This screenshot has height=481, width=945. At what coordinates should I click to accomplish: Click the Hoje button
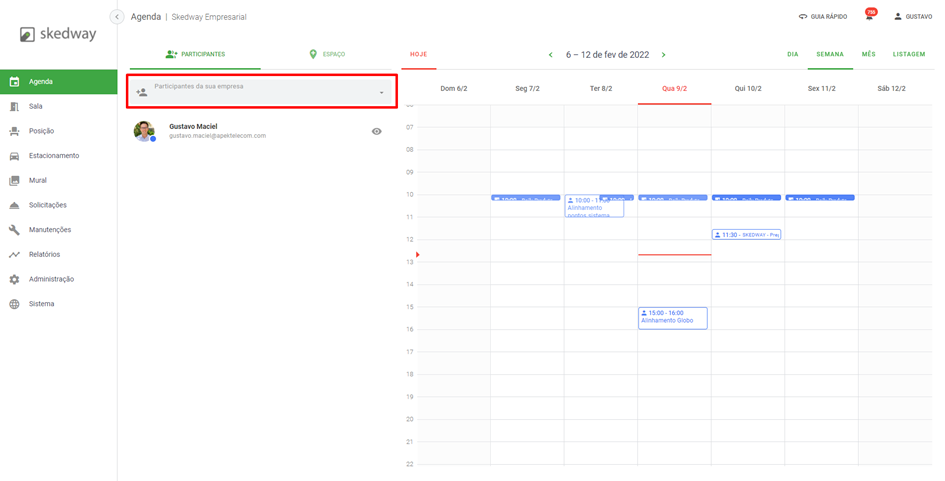point(418,54)
